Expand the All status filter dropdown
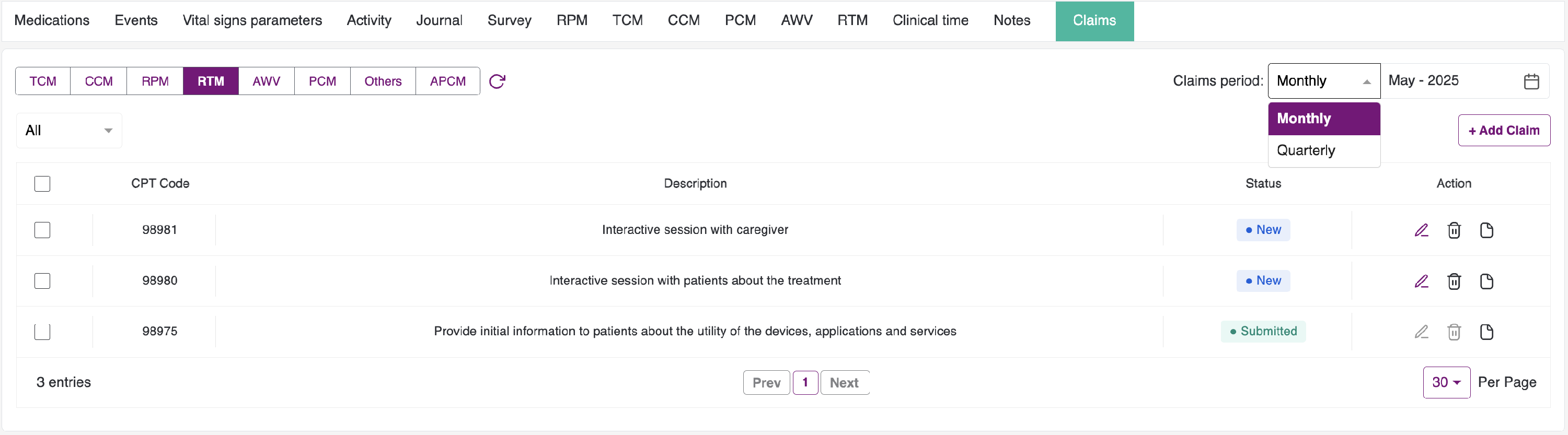1568x435 pixels. 69,131
